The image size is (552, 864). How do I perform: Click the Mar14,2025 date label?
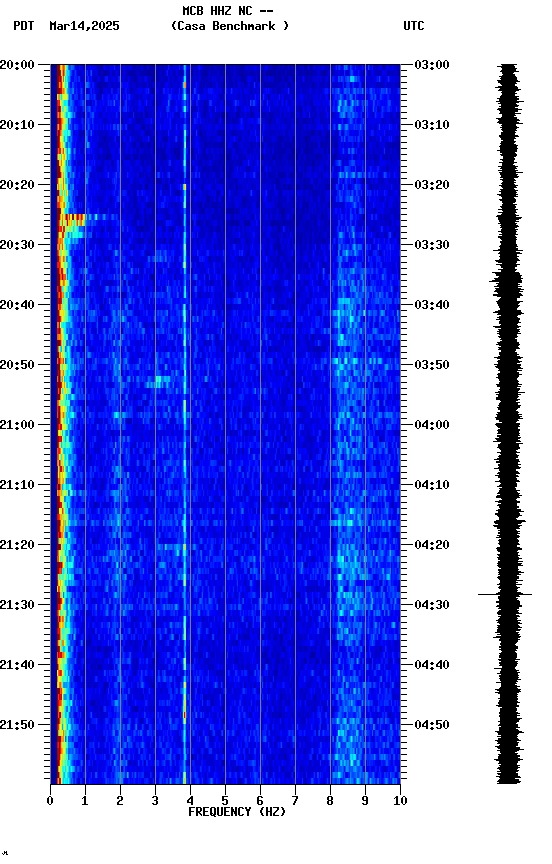[84, 26]
